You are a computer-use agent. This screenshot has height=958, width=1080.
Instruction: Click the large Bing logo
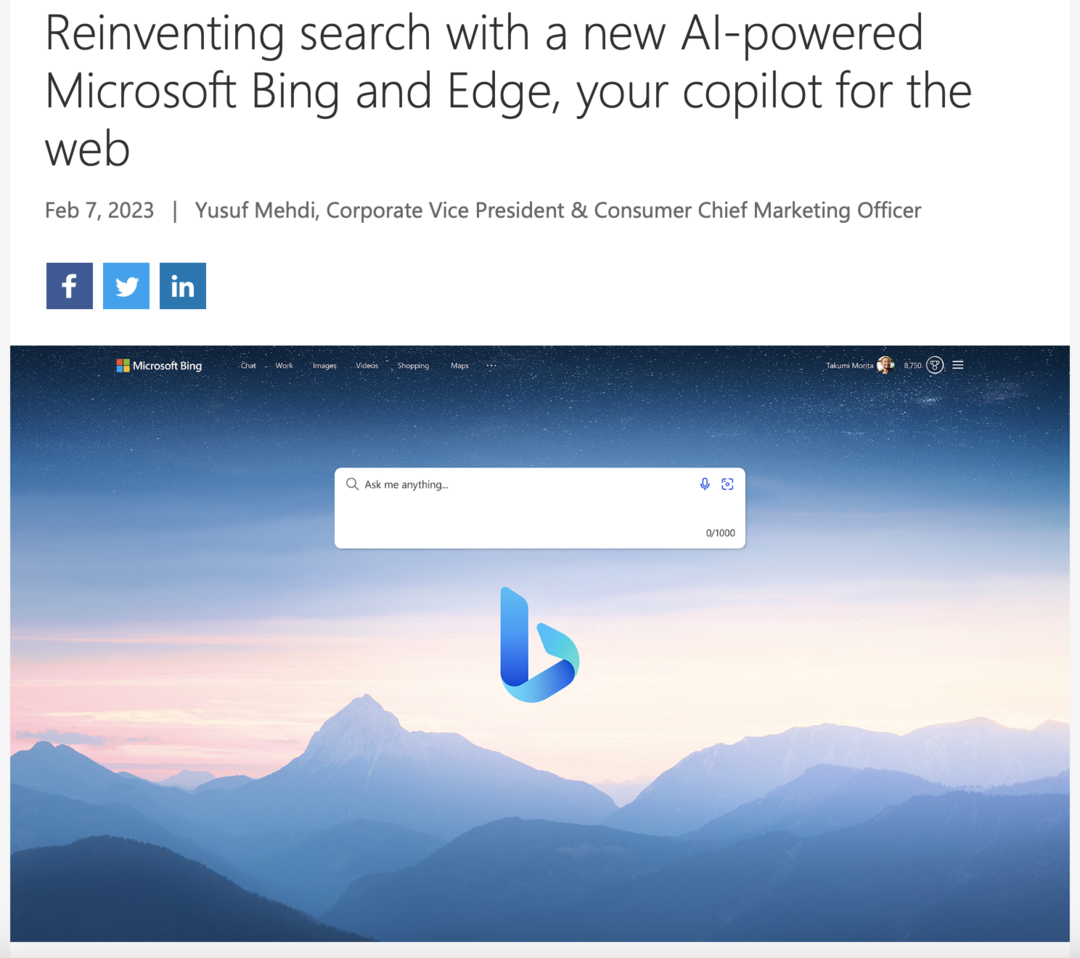(x=539, y=645)
